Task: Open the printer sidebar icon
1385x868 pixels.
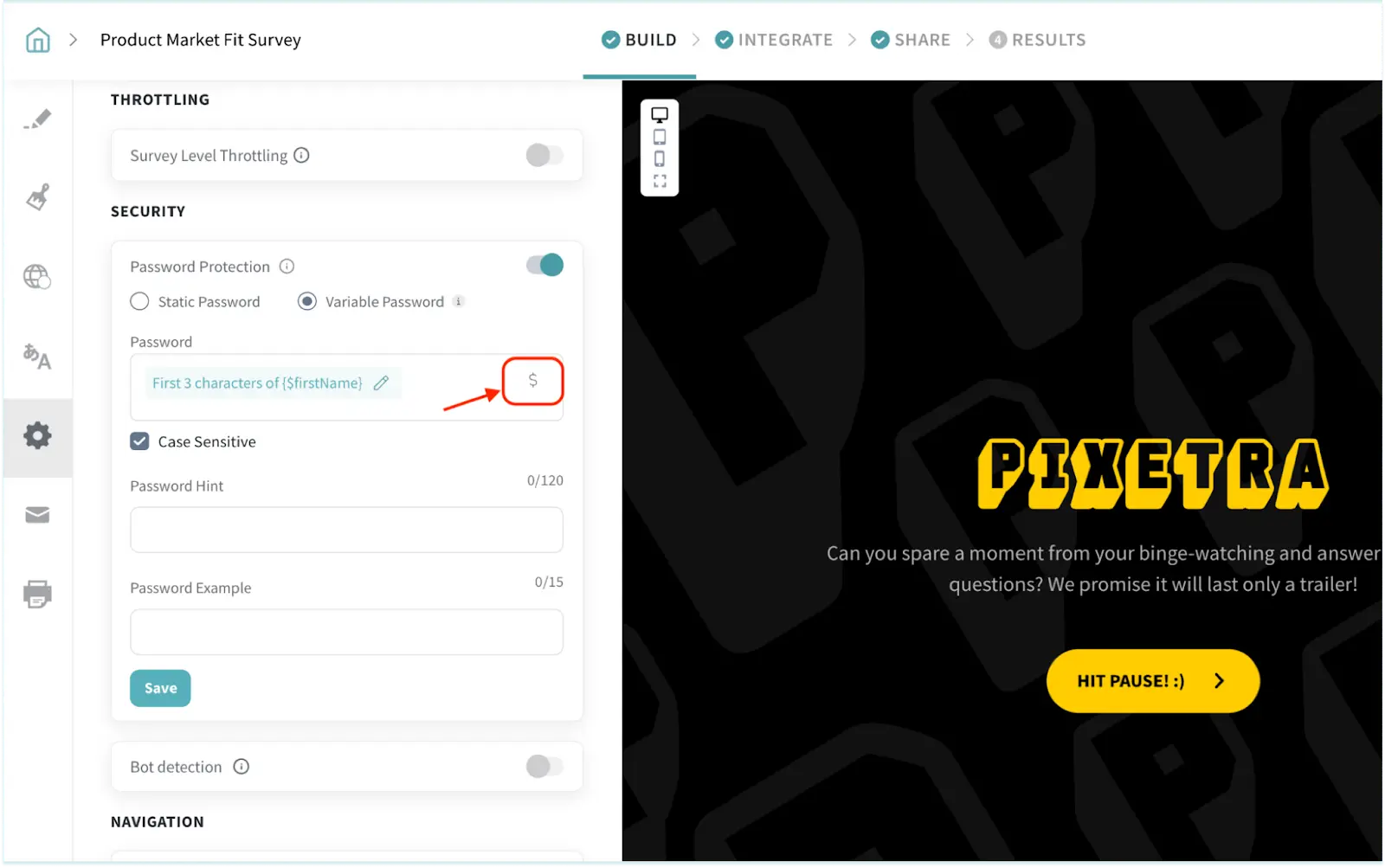Action: [x=37, y=595]
